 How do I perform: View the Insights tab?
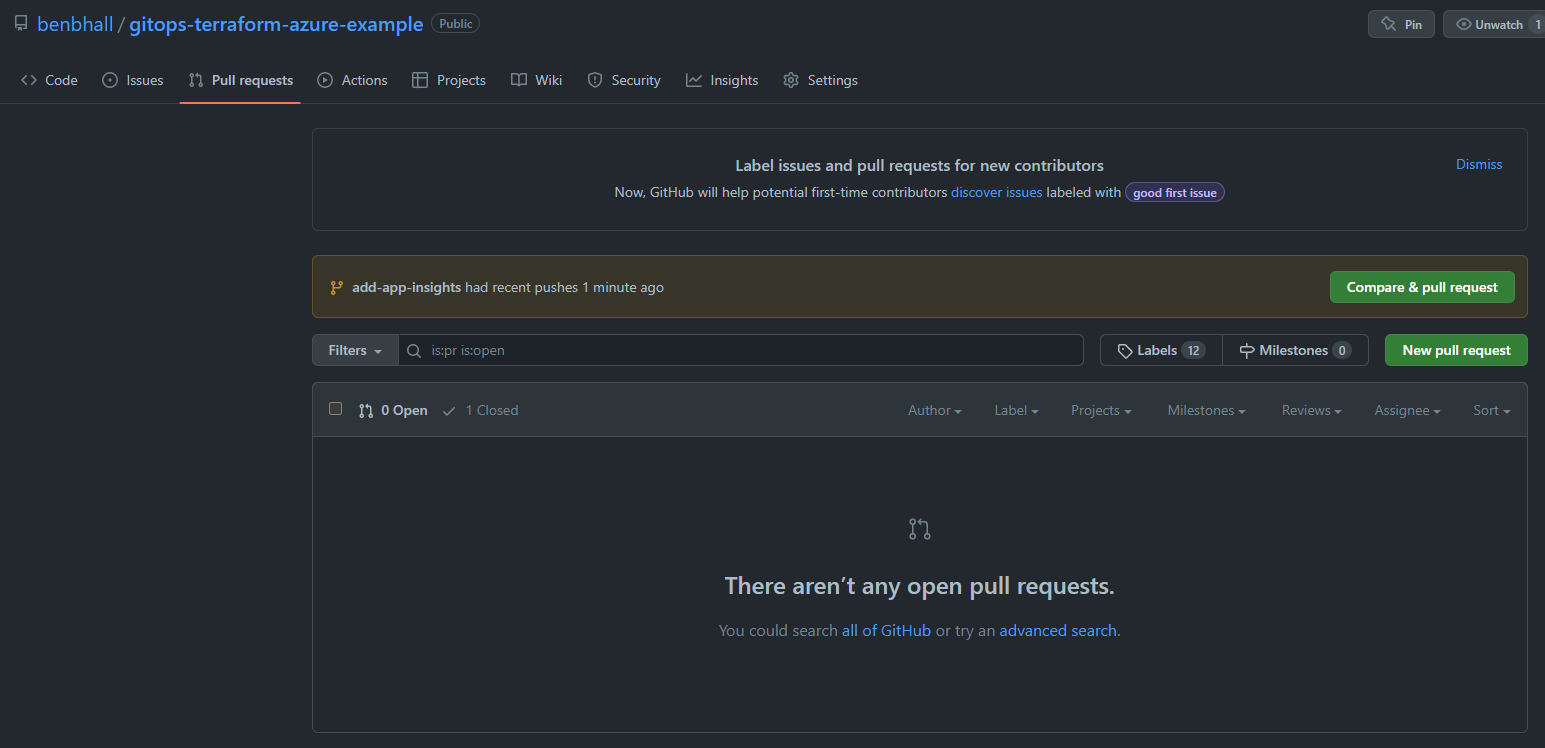pos(722,80)
